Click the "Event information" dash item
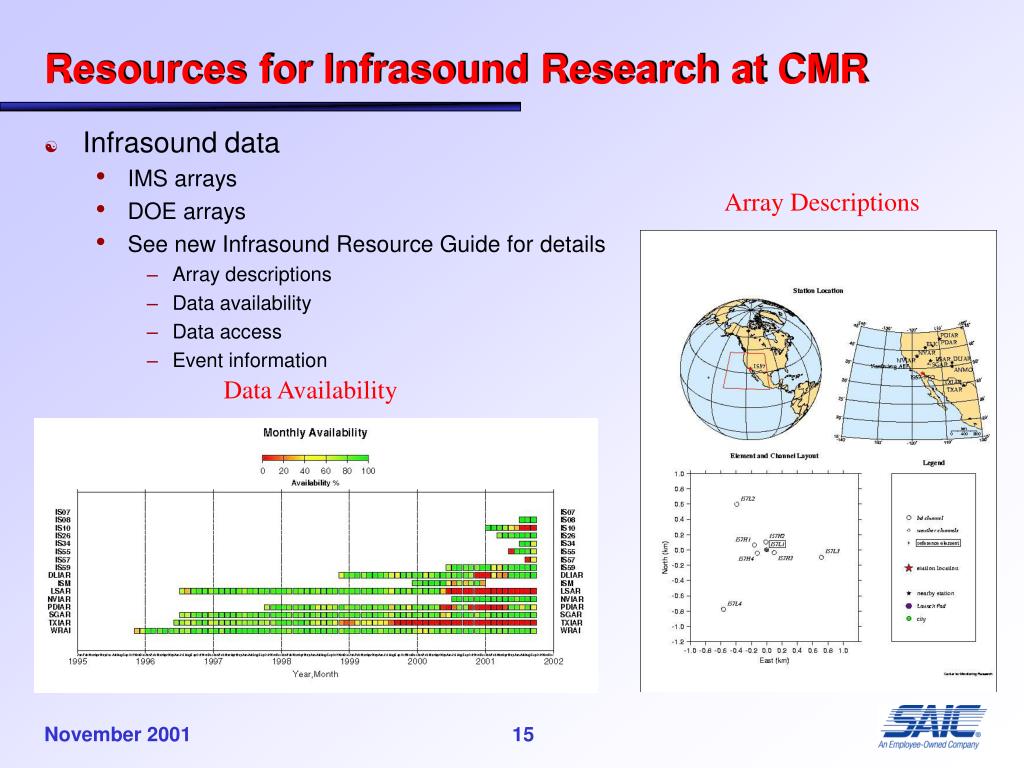This screenshot has width=1024, height=768. click(249, 360)
